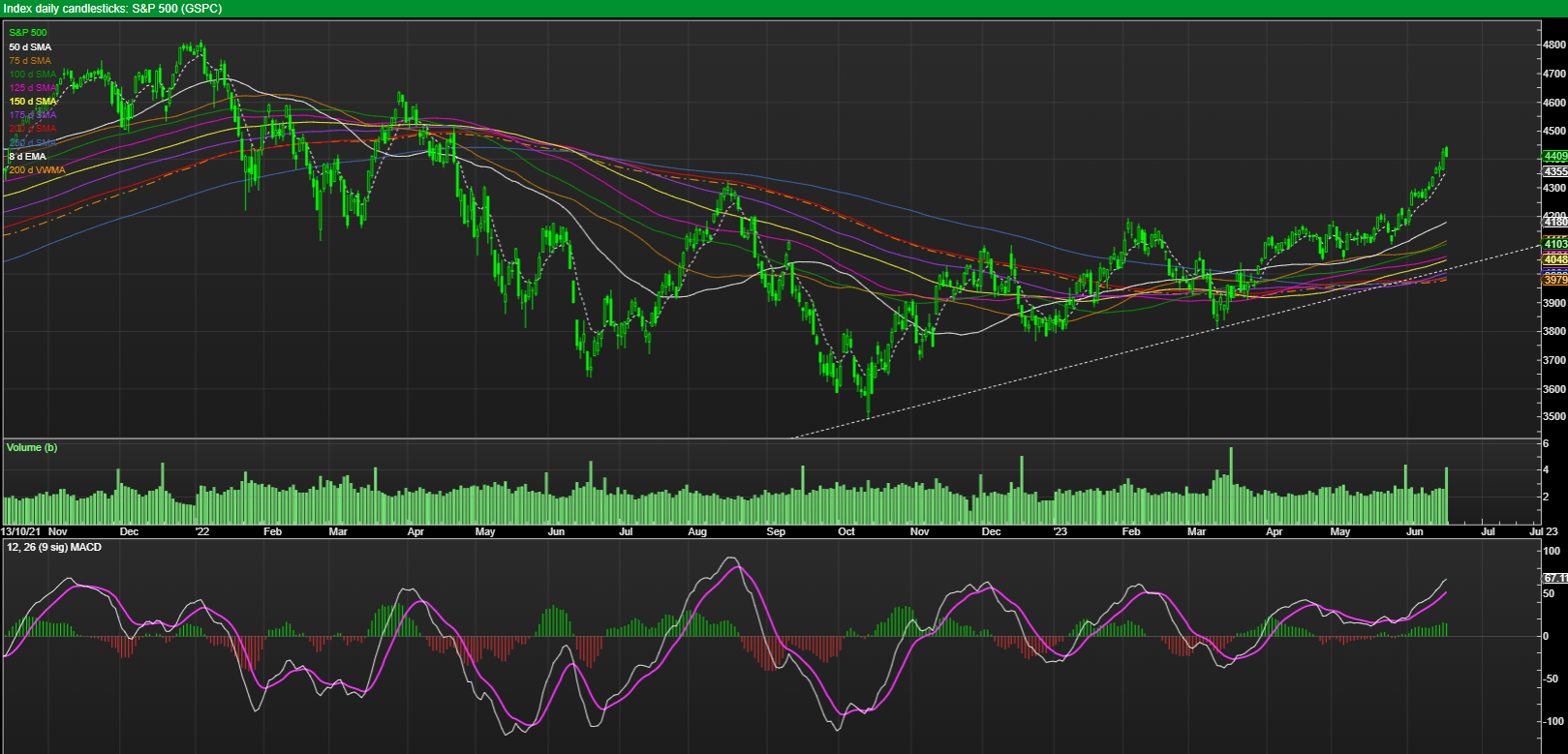Click the 3500 price axis label
The image size is (1568, 754).
click(x=1554, y=417)
